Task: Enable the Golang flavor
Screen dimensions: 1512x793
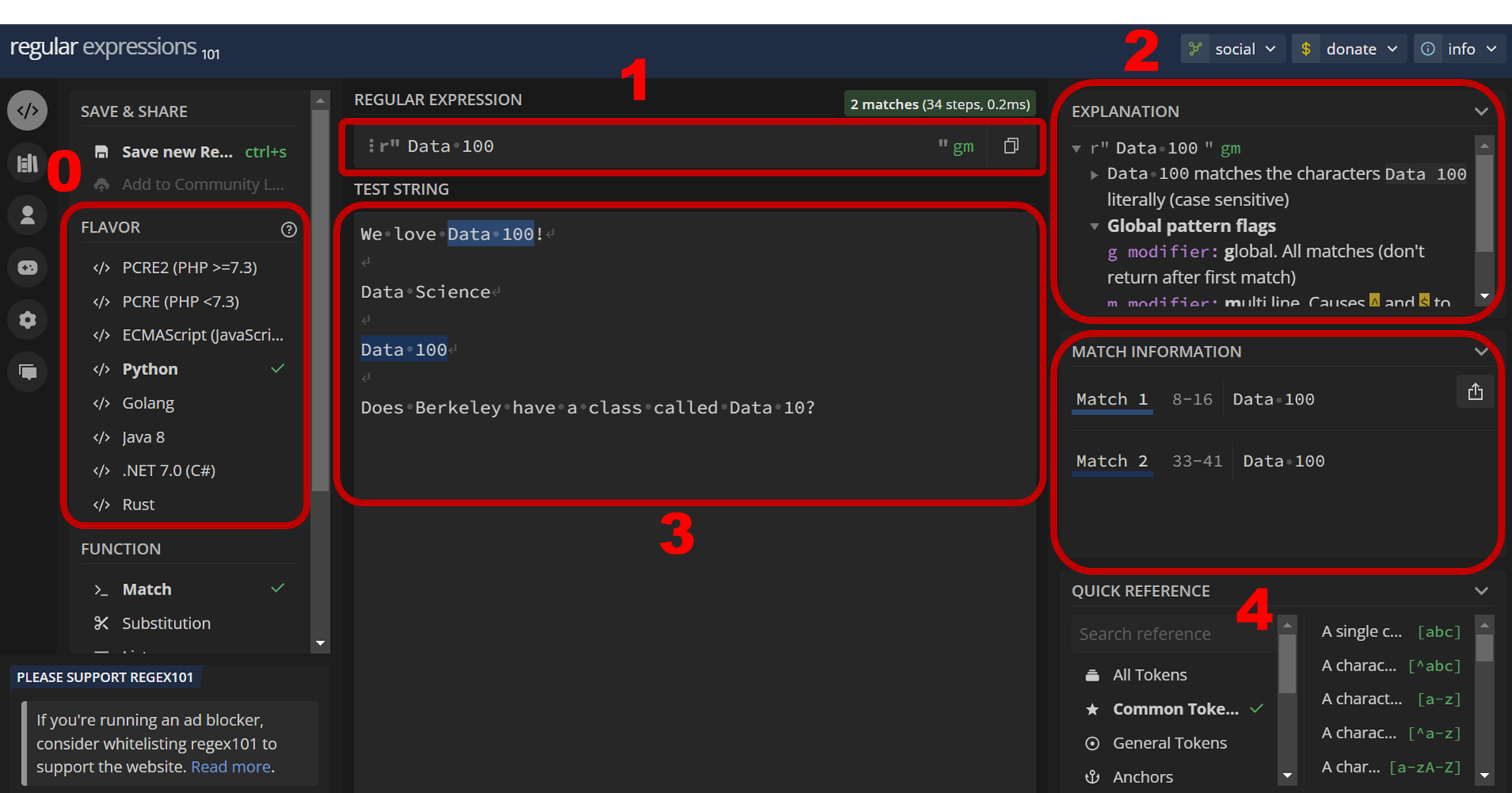Action: 148,403
